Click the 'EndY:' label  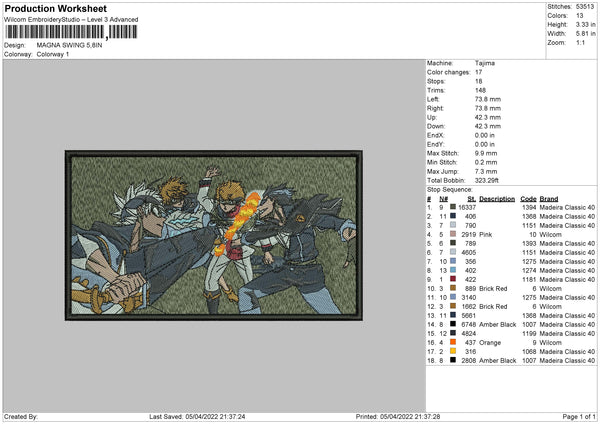pyautogui.click(x=435, y=144)
